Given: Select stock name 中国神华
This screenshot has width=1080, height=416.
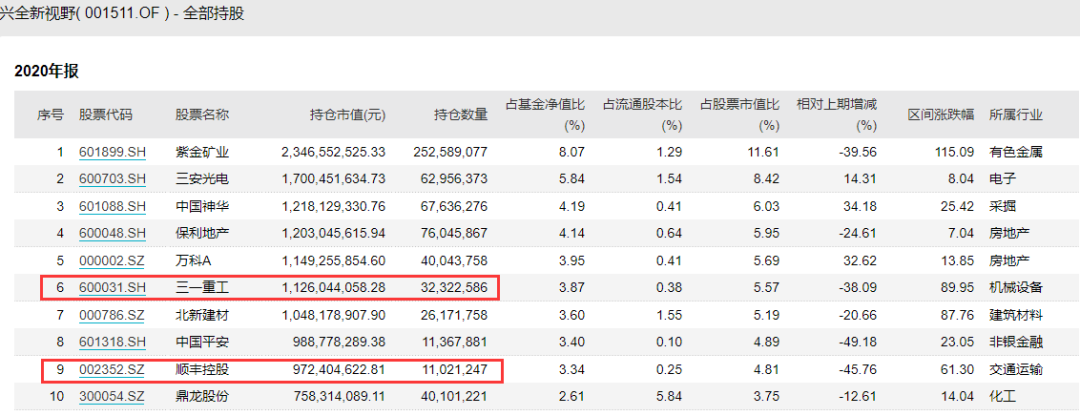Looking at the screenshot, I should pos(202,206).
